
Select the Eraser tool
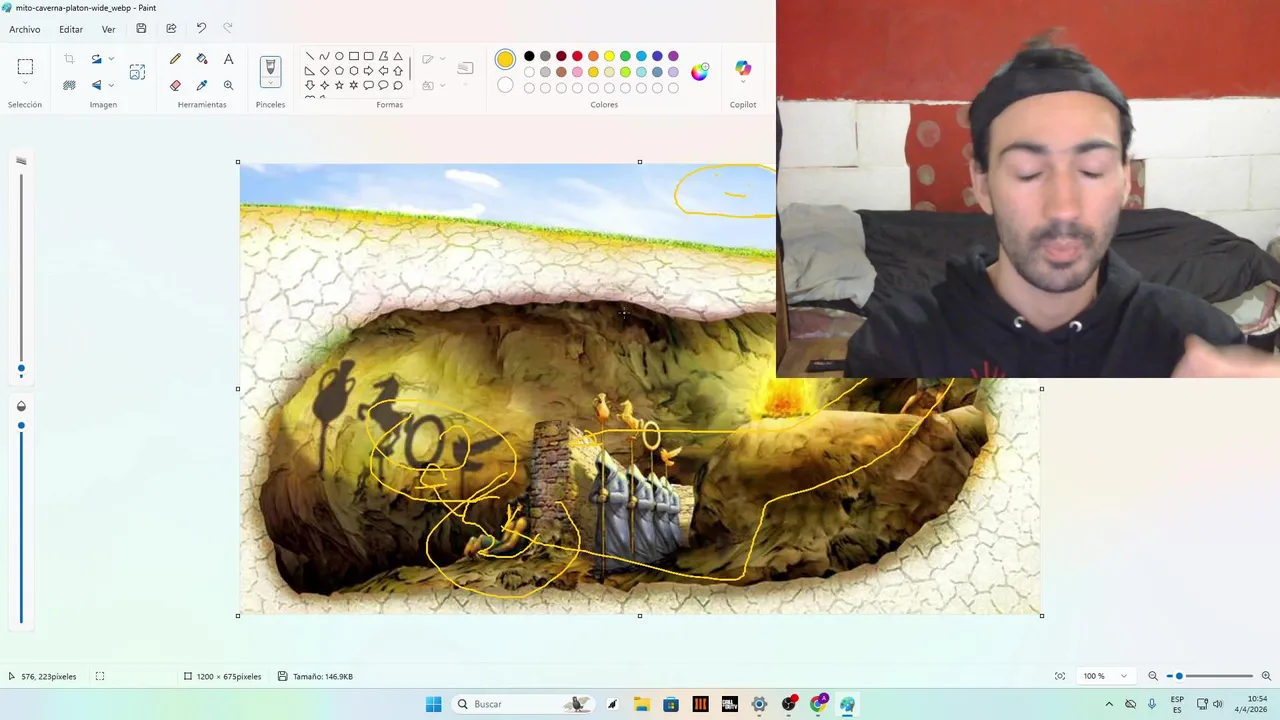coord(175,85)
